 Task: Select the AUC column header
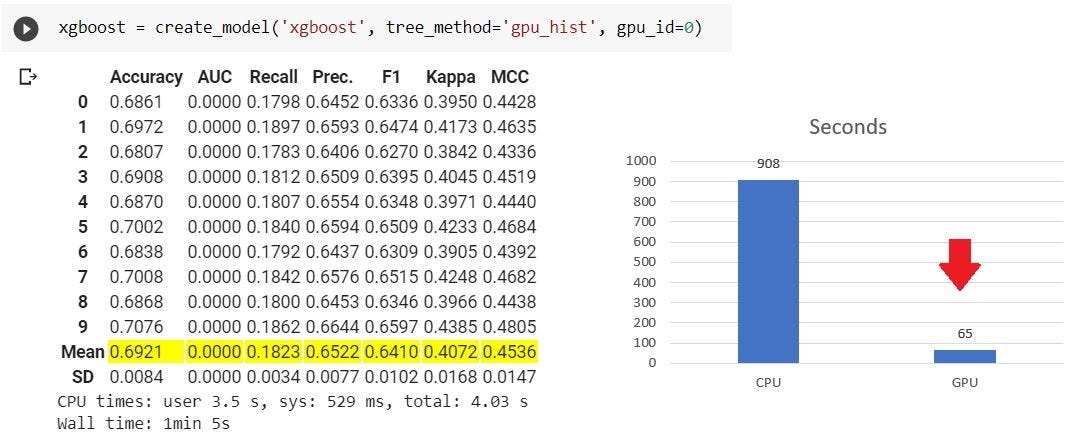(x=214, y=77)
